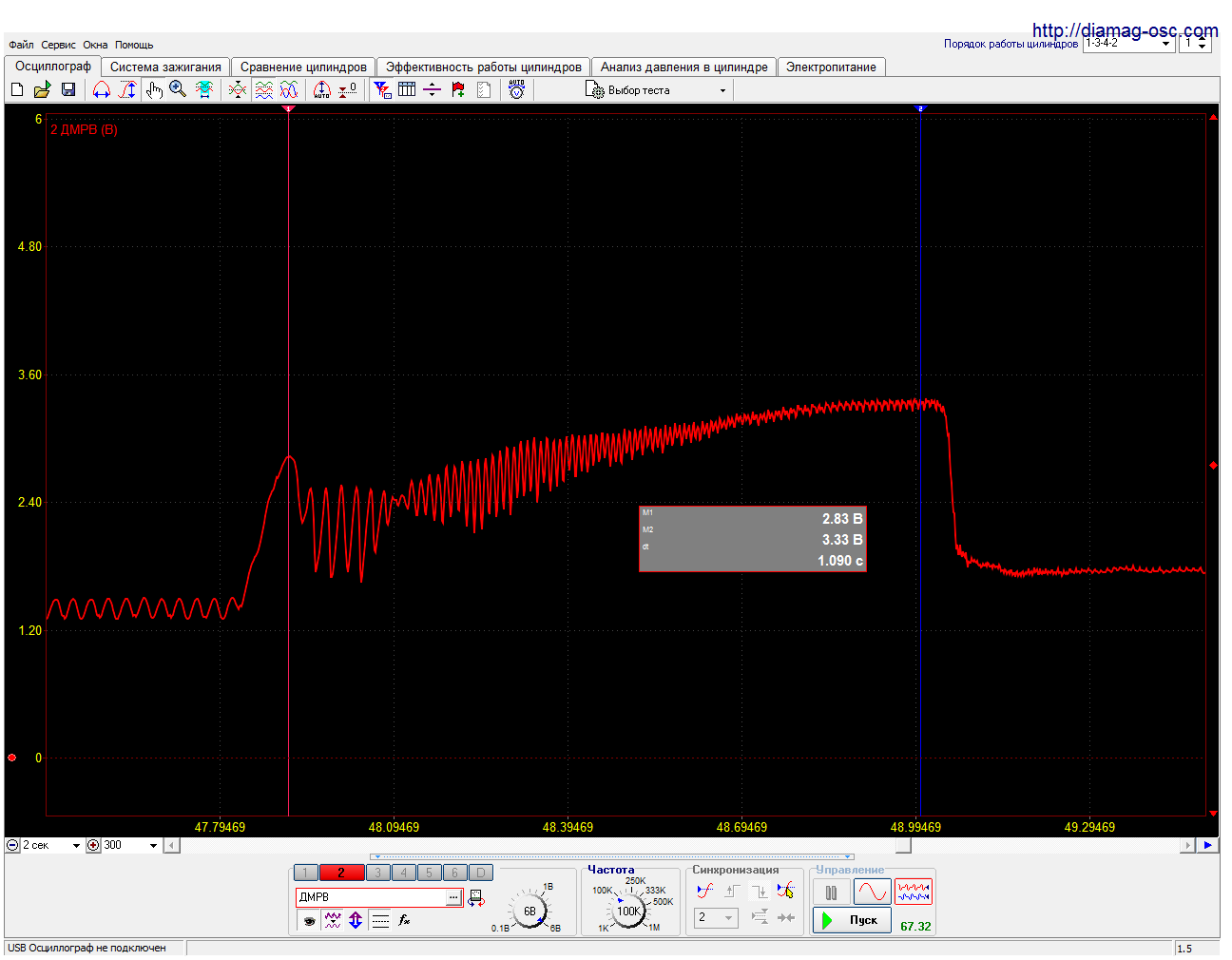Viewport: 1232px width, 960px height.
Task: Open the Сервис menu
Action: coord(58,45)
